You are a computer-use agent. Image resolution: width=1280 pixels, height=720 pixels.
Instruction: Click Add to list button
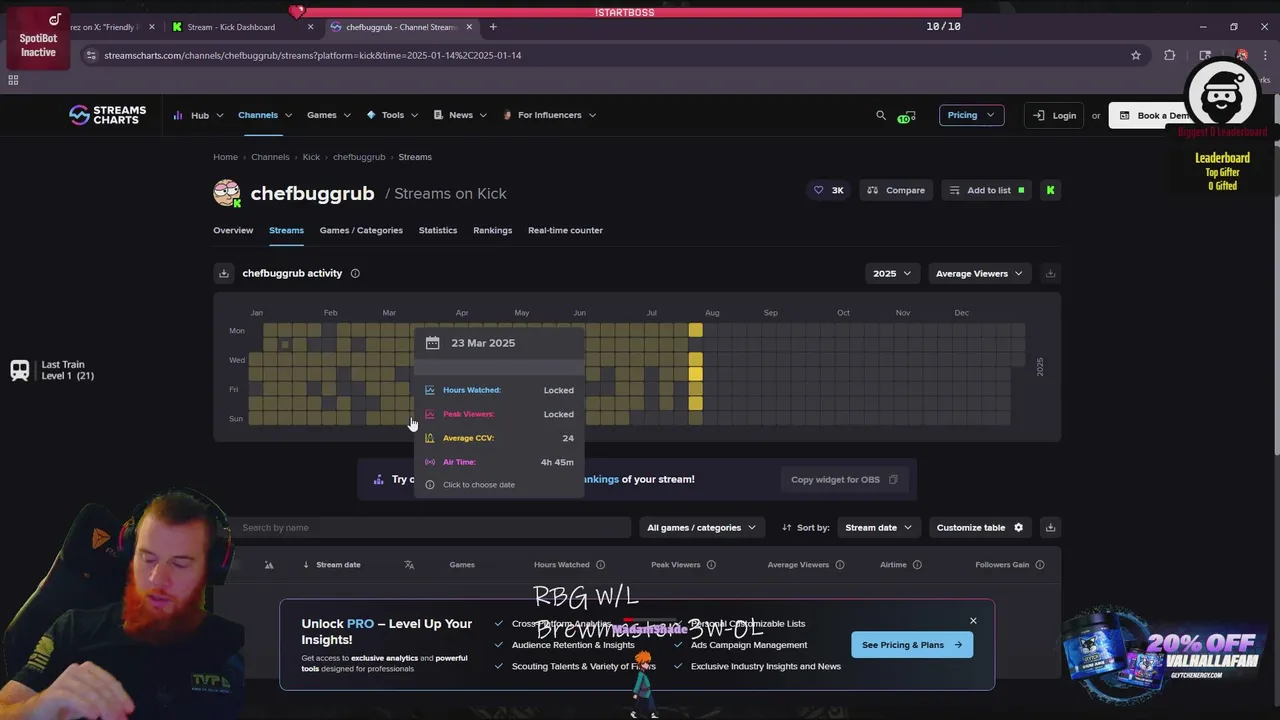click(x=987, y=190)
